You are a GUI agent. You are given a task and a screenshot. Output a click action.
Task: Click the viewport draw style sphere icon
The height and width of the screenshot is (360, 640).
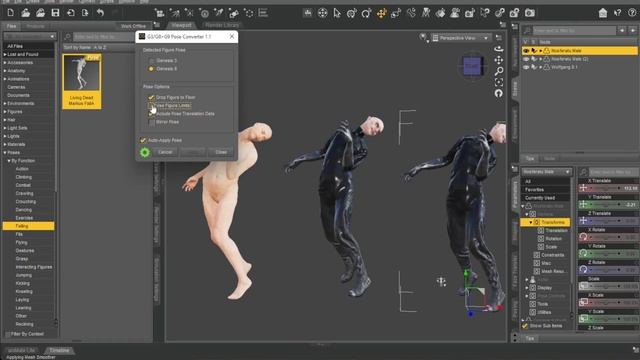point(424,38)
